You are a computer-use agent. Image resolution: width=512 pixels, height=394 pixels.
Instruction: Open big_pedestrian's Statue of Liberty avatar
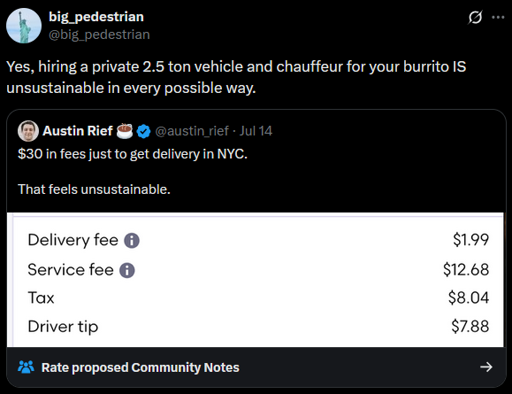(x=24, y=26)
